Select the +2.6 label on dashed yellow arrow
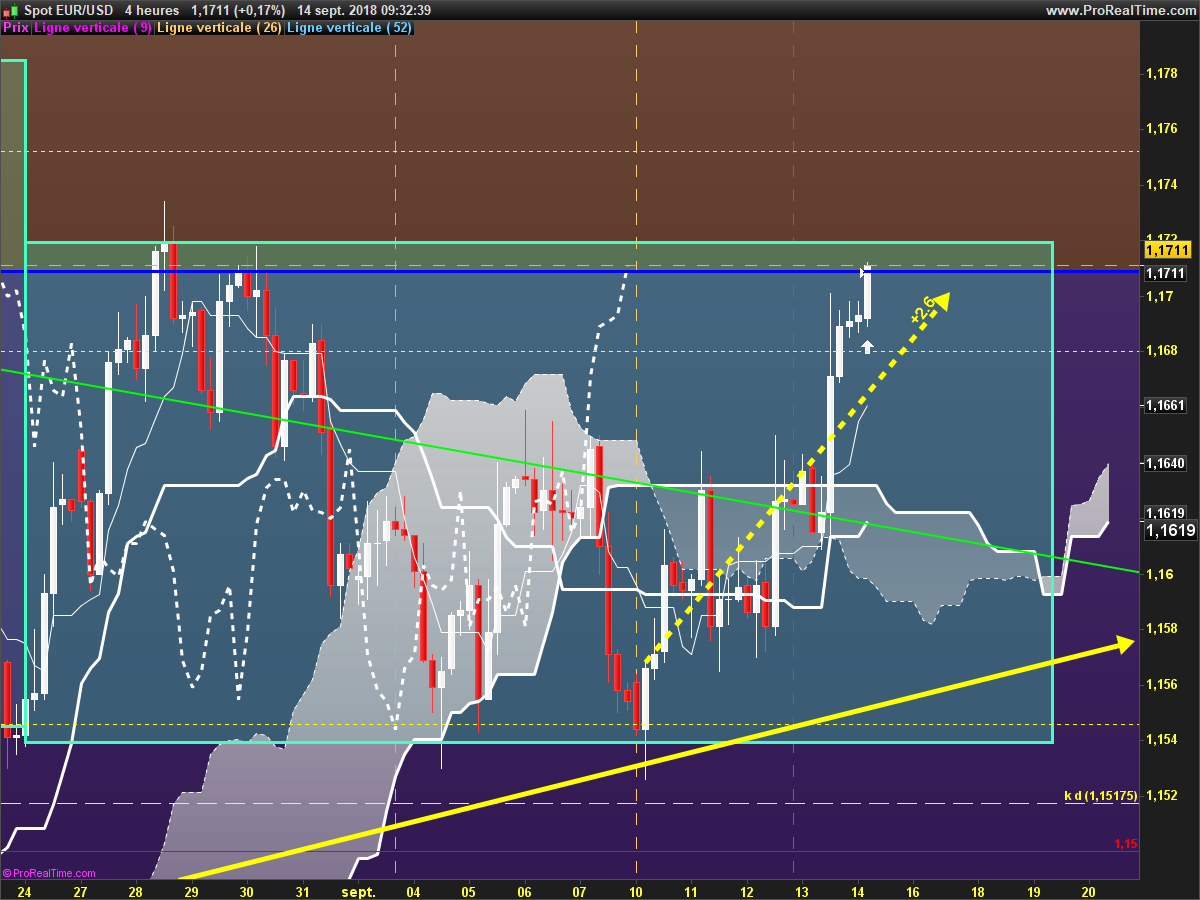The image size is (1200, 900). (x=922, y=309)
